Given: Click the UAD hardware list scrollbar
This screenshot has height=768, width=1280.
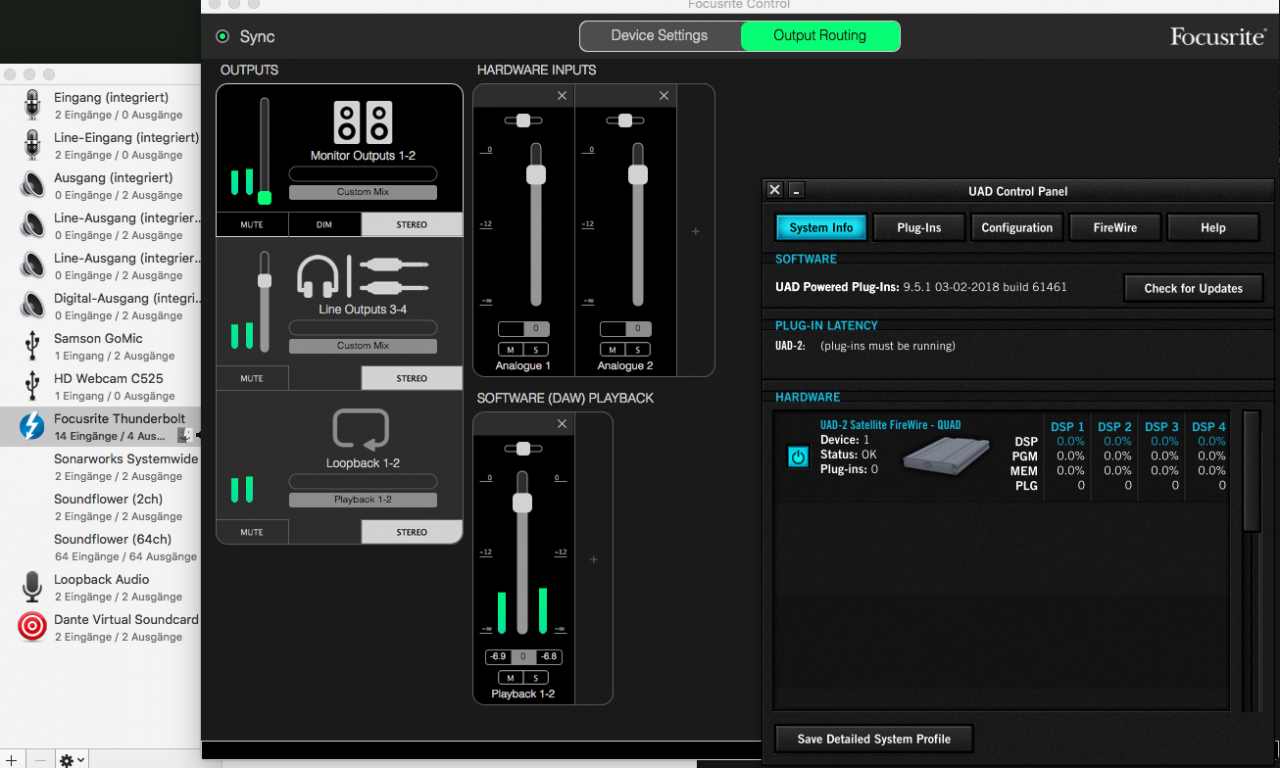Looking at the screenshot, I should click(x=1251, y=470).
